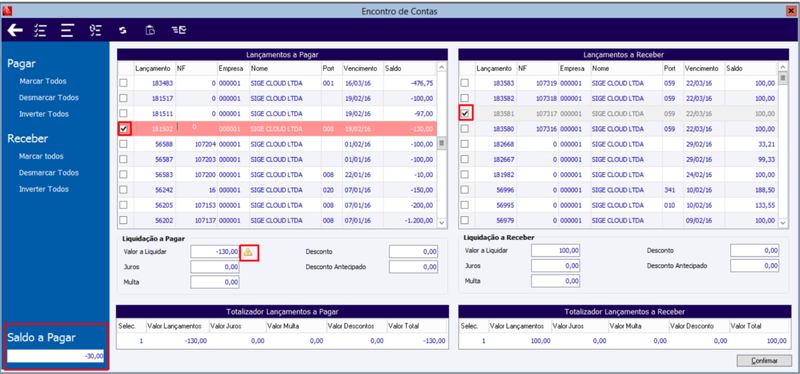The height and width of the screenshot is (374, 800).
Task: Click the down arrow of the Pagar list scrollbar
Action: [x=442, y=223]
